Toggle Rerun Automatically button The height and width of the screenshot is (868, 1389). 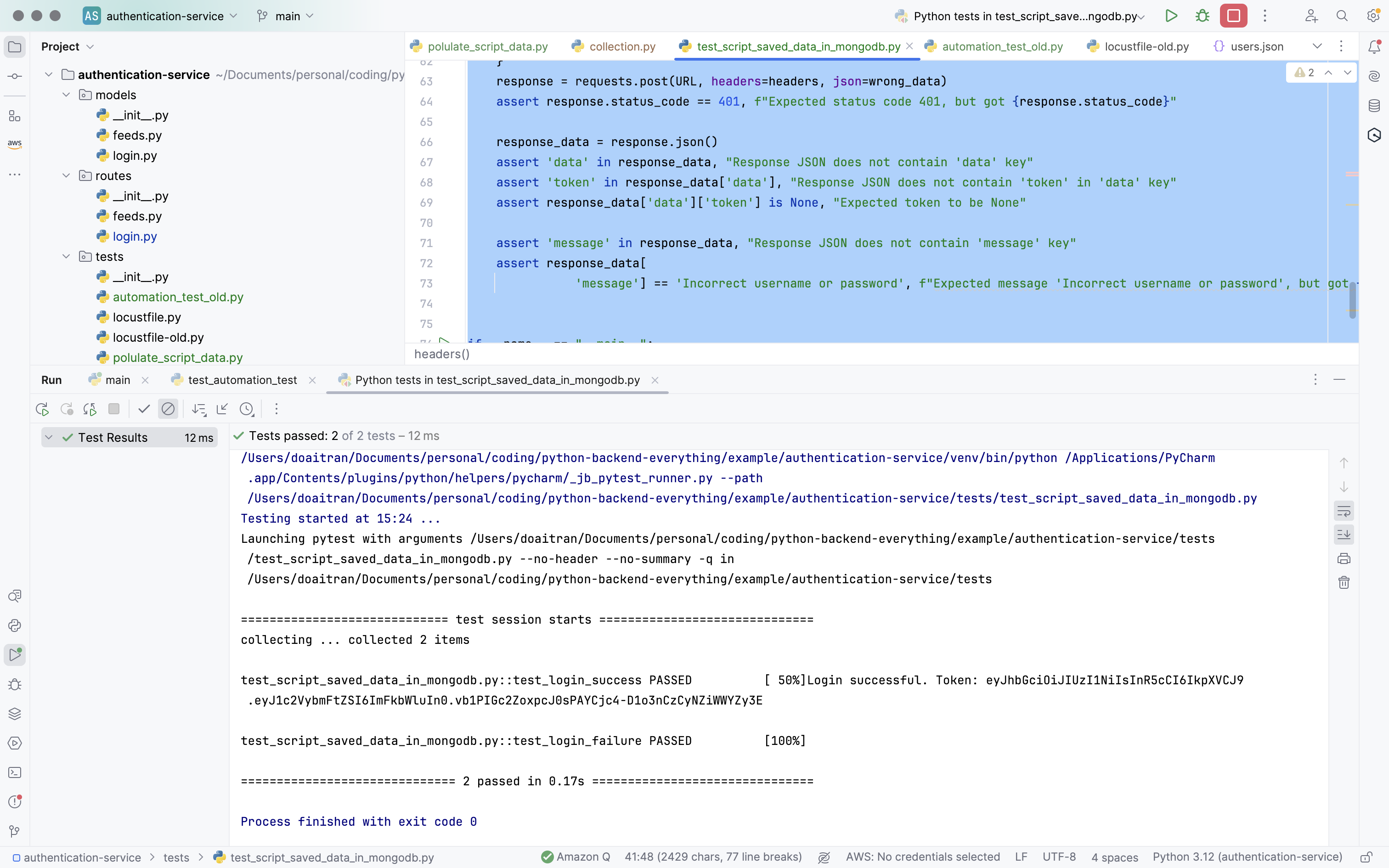click(90, 409)
